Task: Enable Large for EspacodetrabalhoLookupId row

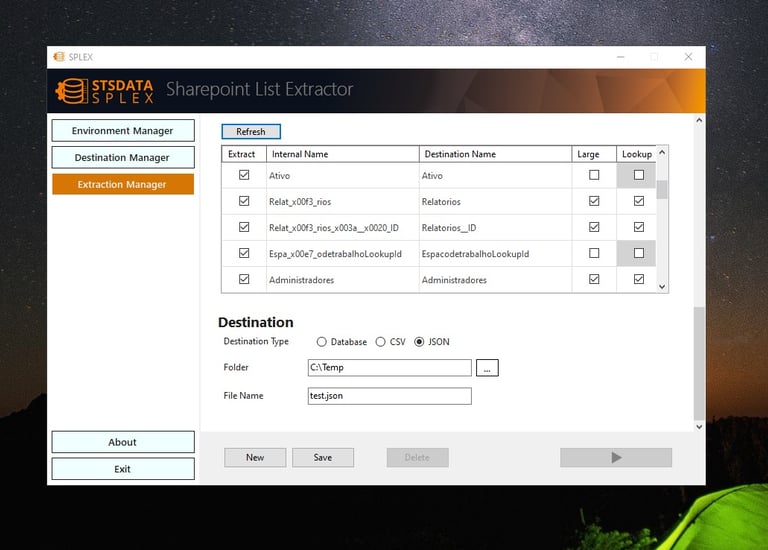Action: click(x=594, y=253)
